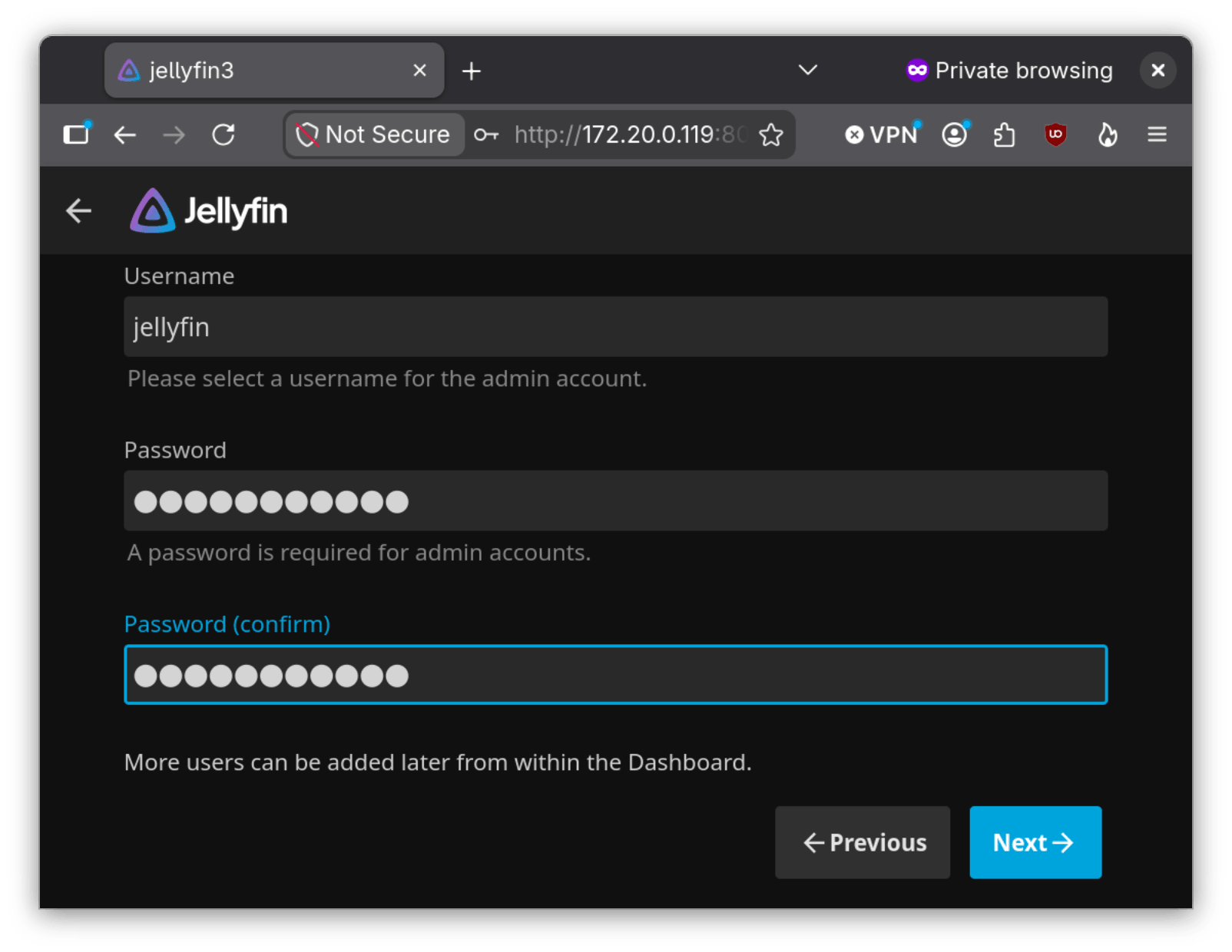Focus the Password (confirm) field
This screenshot has width=1232, height=952.
point(615,675)
